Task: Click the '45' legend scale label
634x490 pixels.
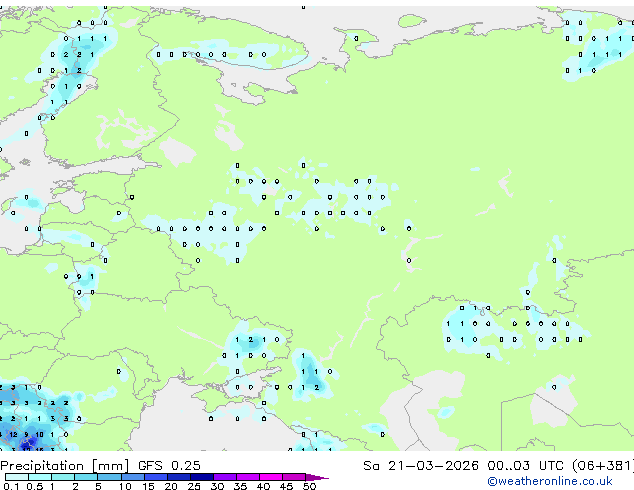Action: tap(286, 486)
